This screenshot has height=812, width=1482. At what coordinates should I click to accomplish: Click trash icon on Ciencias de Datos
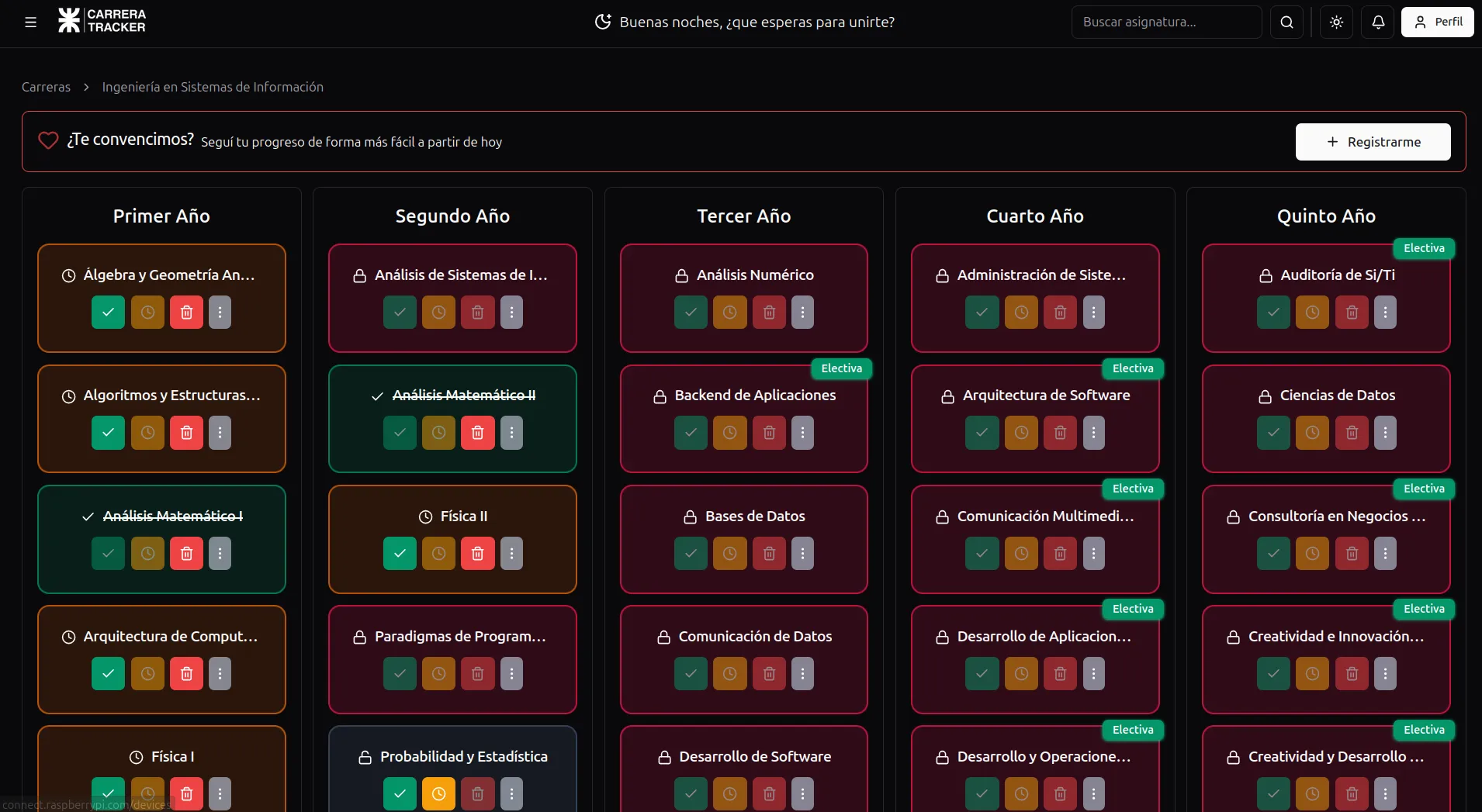pos(1352,433)
